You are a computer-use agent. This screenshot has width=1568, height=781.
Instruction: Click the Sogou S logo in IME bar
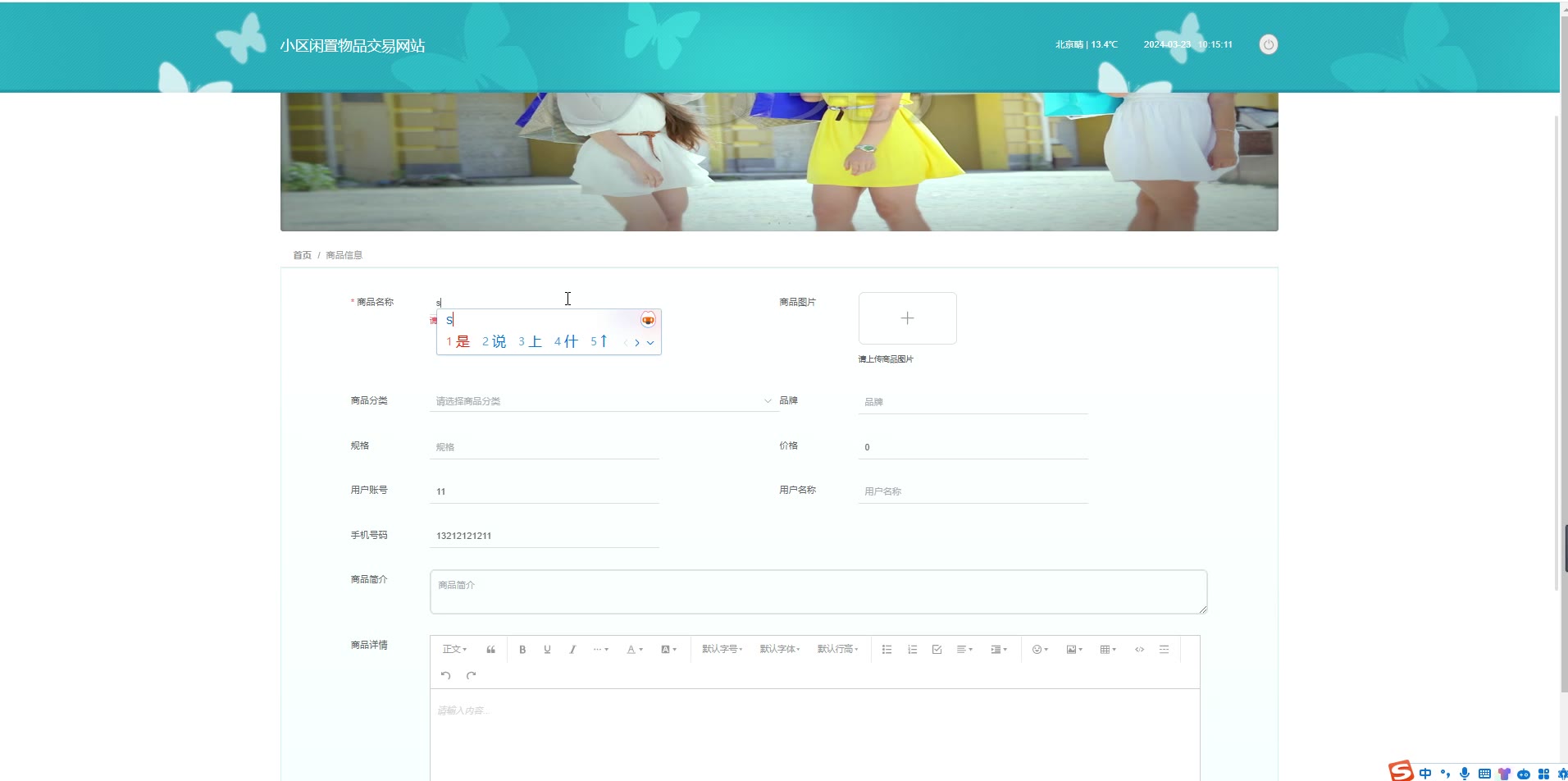tap(1402, 771)
